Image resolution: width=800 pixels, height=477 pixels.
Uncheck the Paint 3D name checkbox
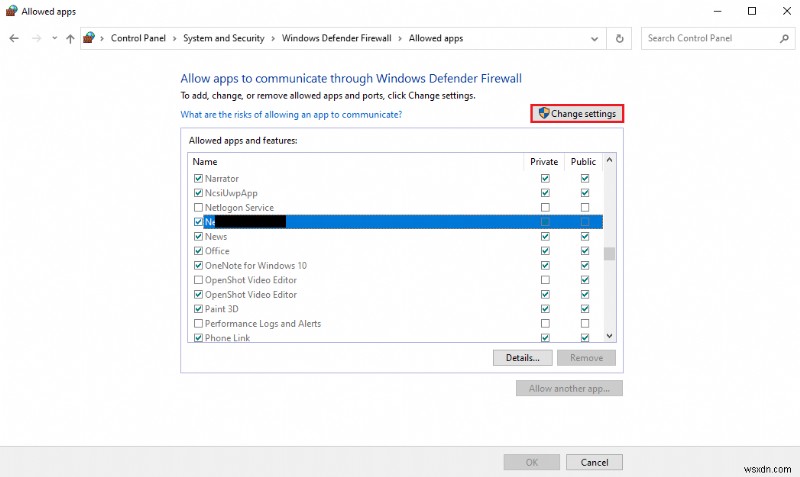(x=198, y=309)
